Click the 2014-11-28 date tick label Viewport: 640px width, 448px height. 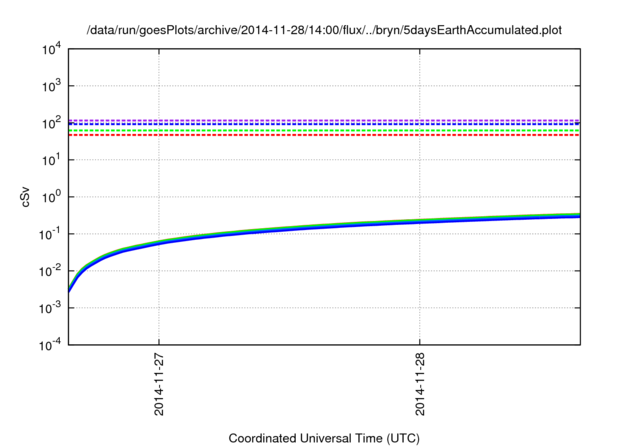pyautogui.click(x=420, y=384)
